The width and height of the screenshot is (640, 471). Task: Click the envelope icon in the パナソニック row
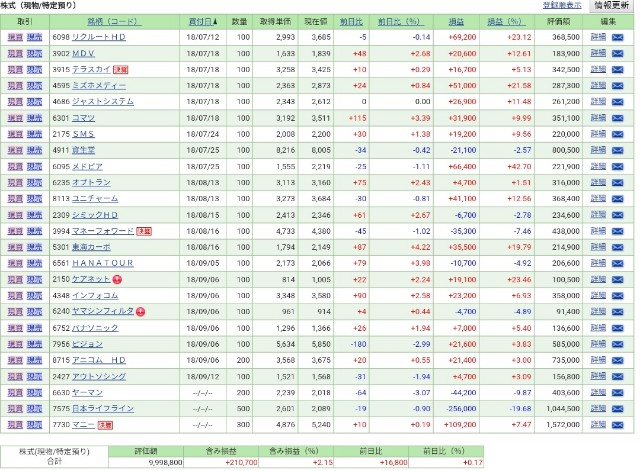(617, 328)
